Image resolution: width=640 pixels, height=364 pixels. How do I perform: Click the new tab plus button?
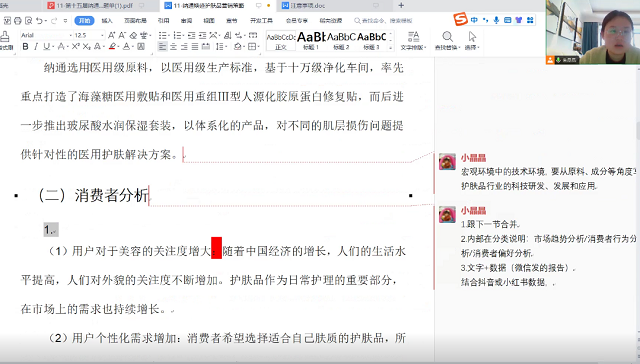401,5
